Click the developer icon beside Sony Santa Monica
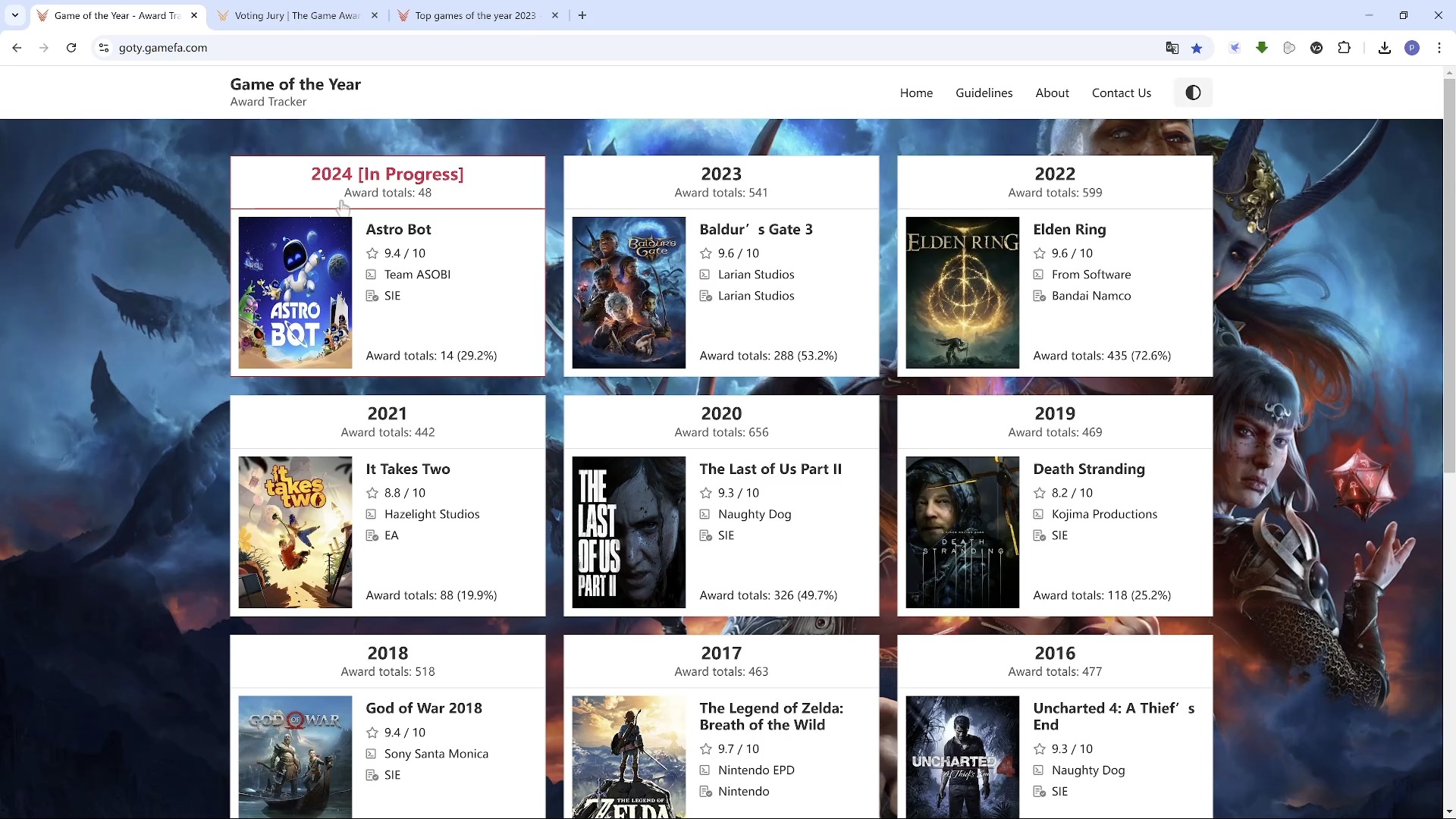The image size is (1456, 819). click(x=372, y=754)
